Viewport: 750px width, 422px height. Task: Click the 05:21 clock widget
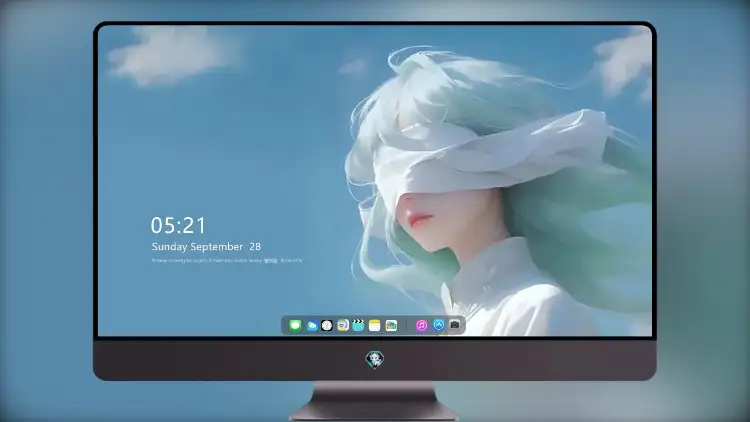click(x=178, y=225)
